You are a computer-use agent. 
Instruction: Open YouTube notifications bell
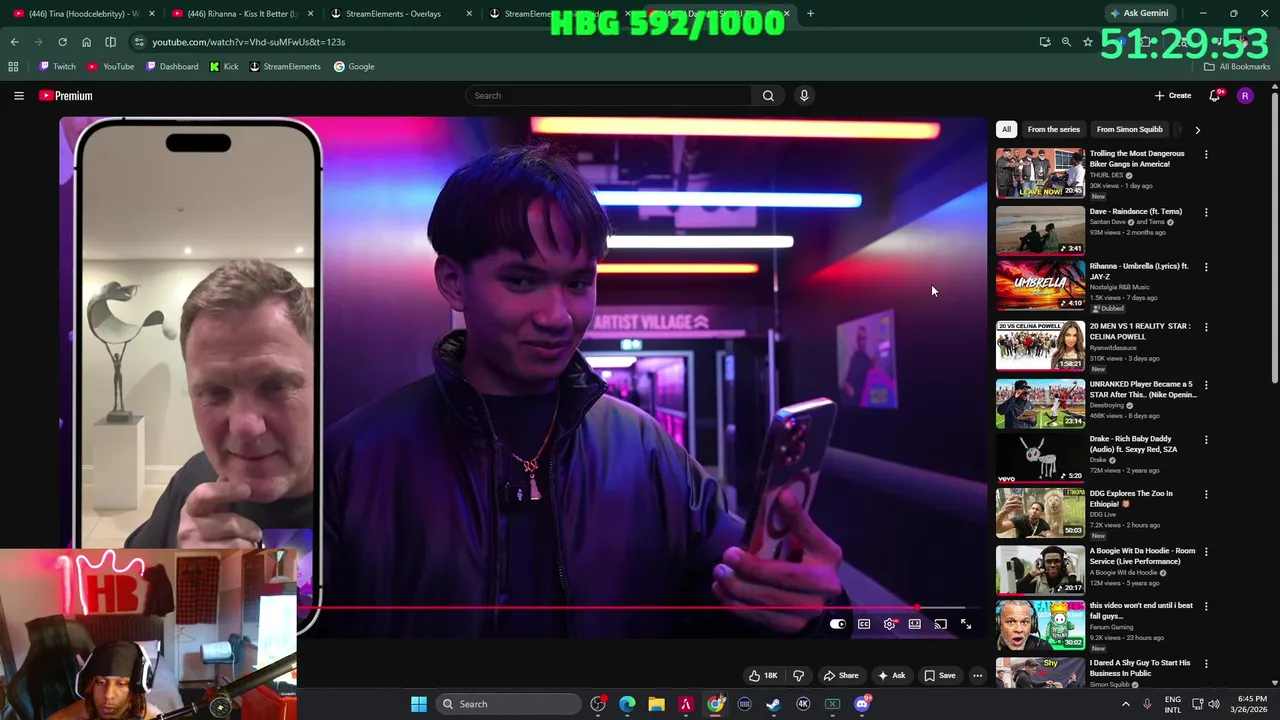[x=1215, y=96]
